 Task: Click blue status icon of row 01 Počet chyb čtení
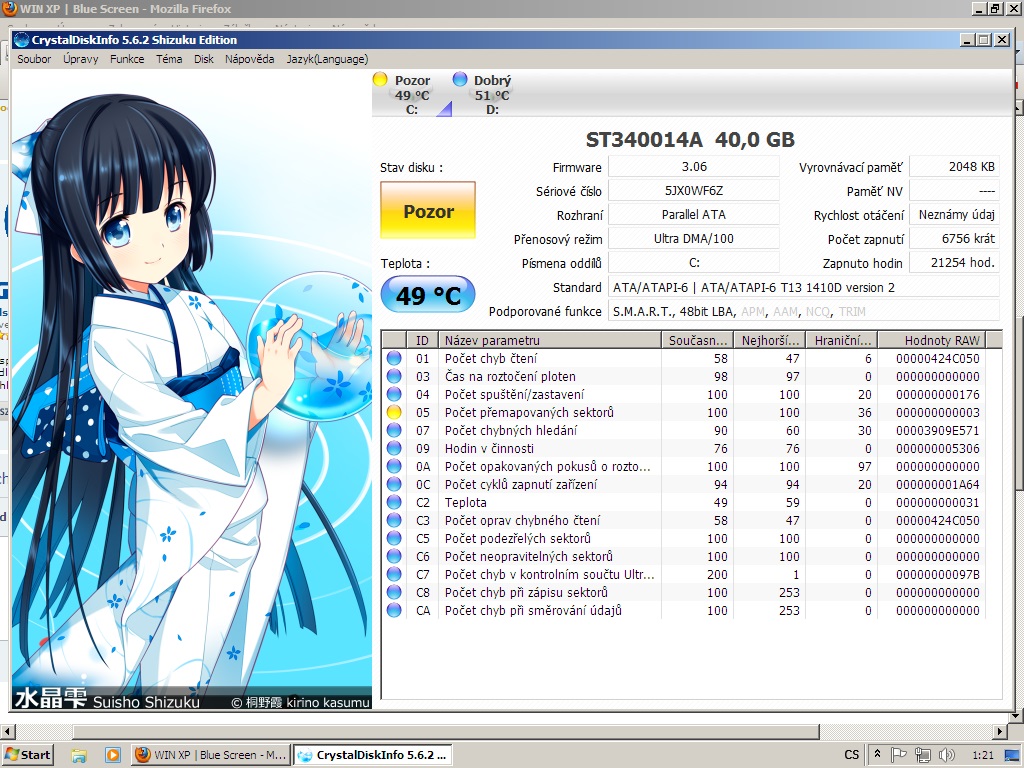(394, 358)
